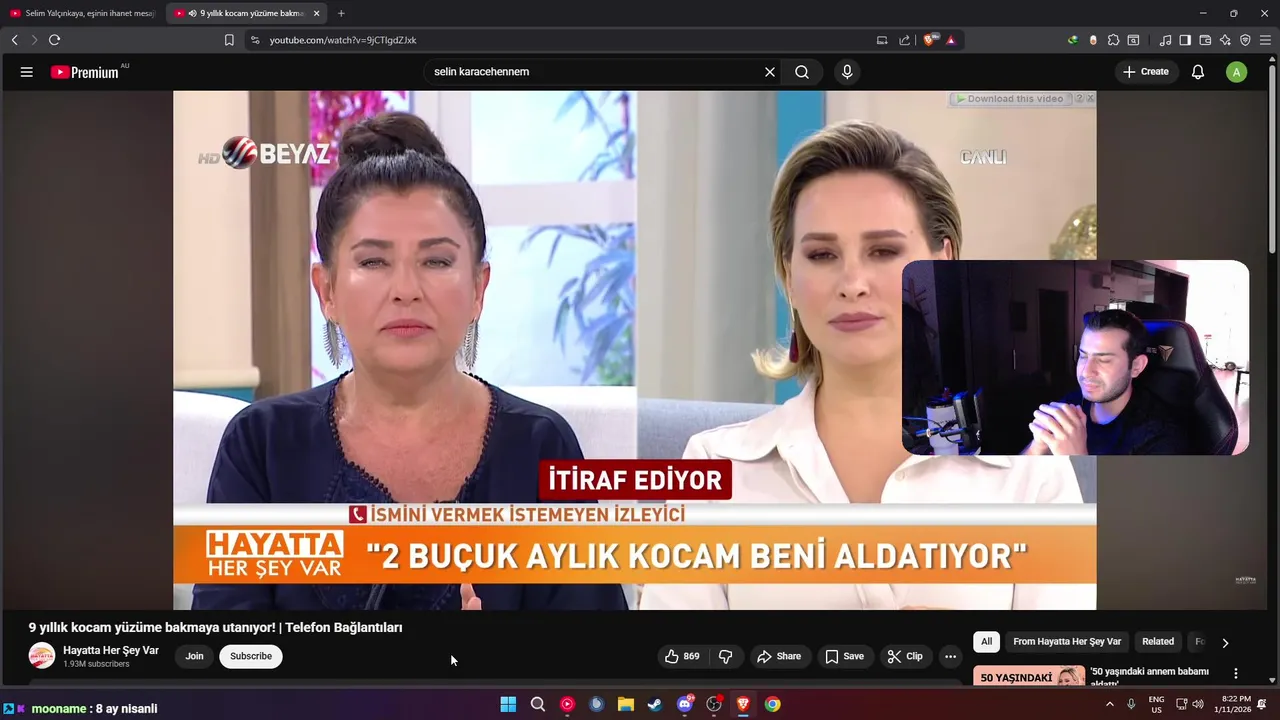Open the account avatar menu
Image resolution: width=1280 pixels, height=720 pixels.
[x=1237, y=72]
